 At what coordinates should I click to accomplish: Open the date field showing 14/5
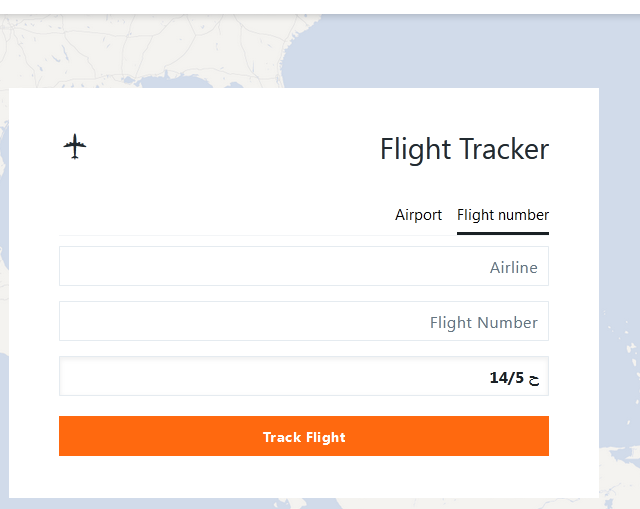[x=303, y=377]
